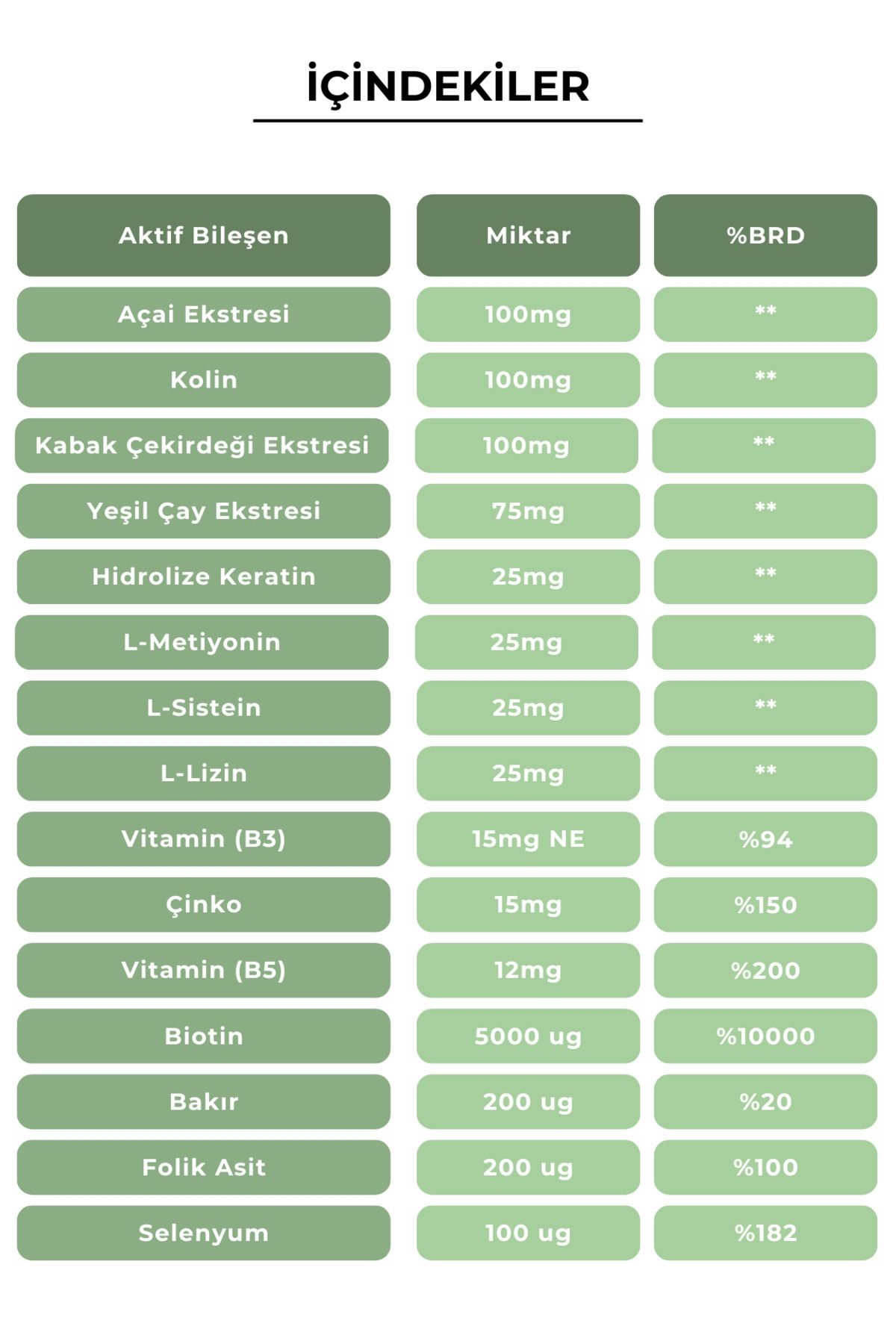Click the 15mg NE amount cell
The width and height of the screenshot is (896, 1344).
pos(528,839)
